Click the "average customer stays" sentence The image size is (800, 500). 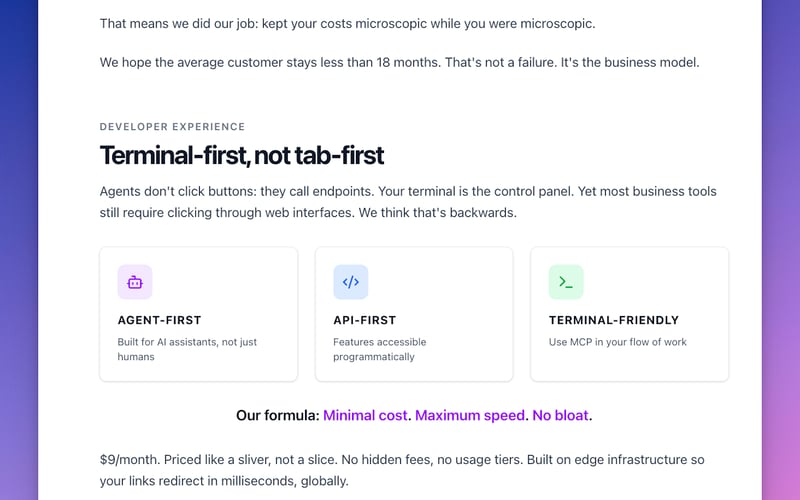click(x=399, y=62)
